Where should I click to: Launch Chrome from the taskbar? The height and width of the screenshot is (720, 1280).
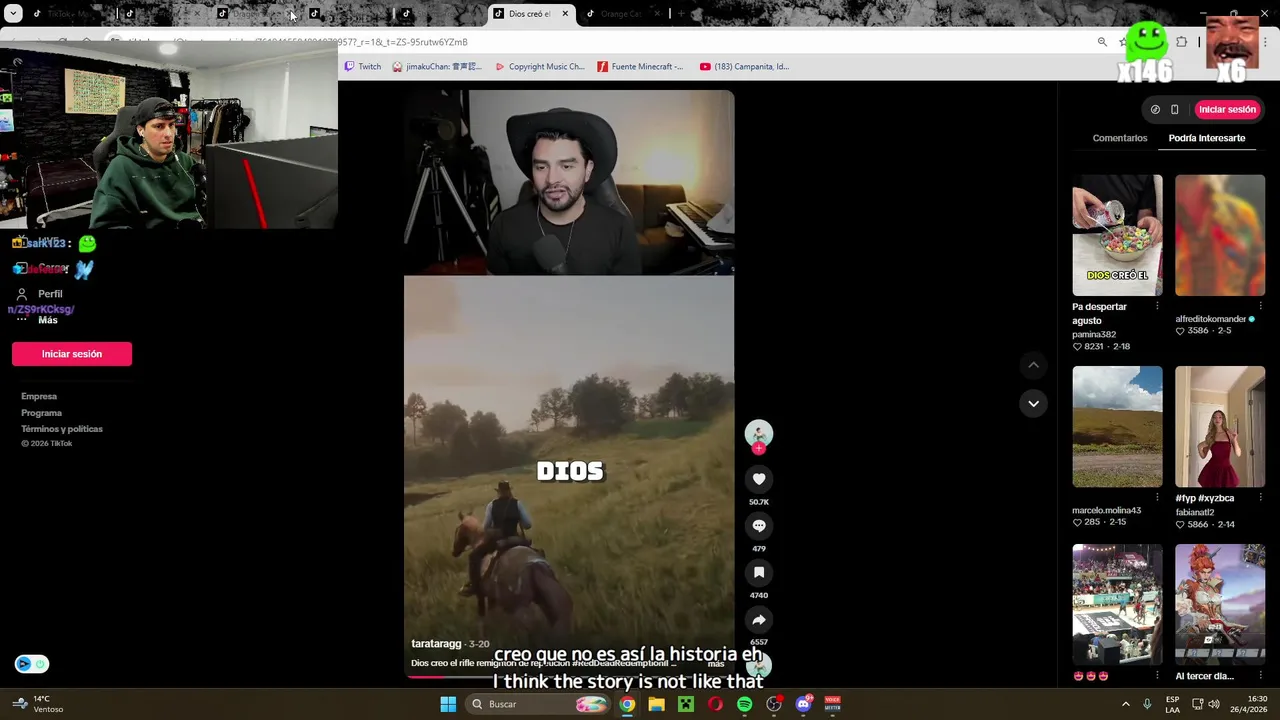(x=627, y=704)
